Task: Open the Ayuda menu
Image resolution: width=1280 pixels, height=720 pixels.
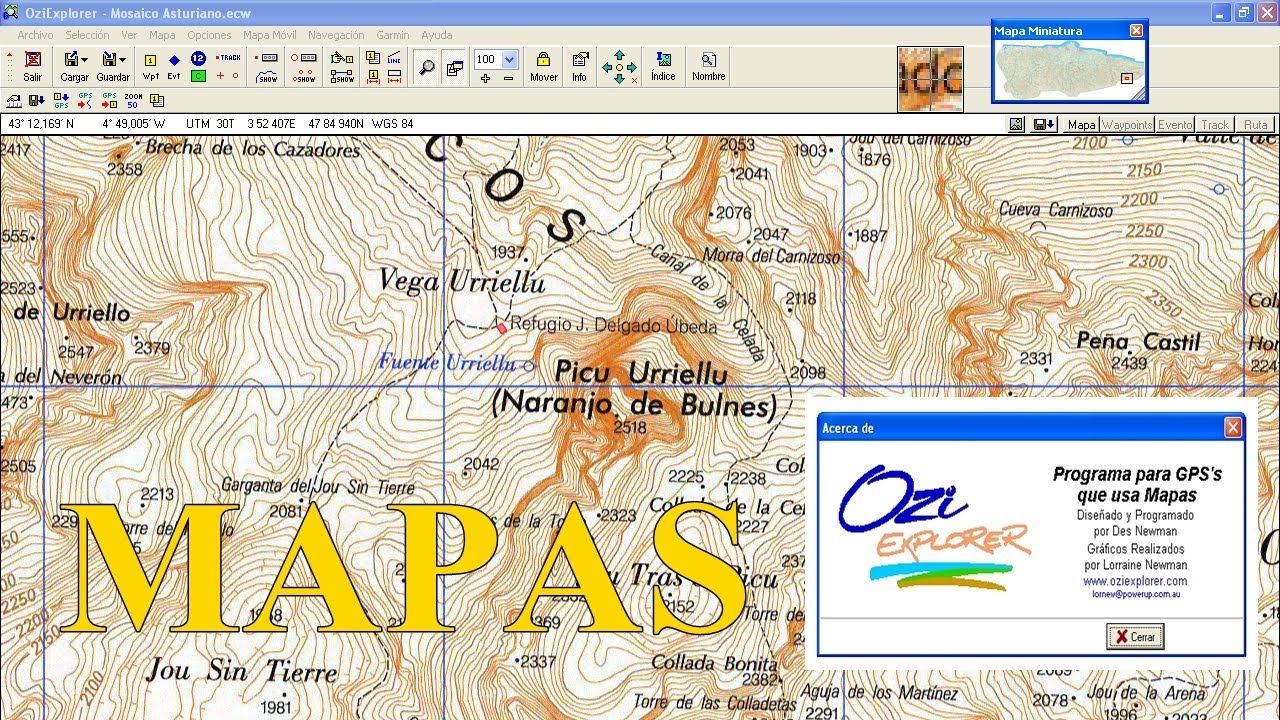Action: [x=437, y=35]
